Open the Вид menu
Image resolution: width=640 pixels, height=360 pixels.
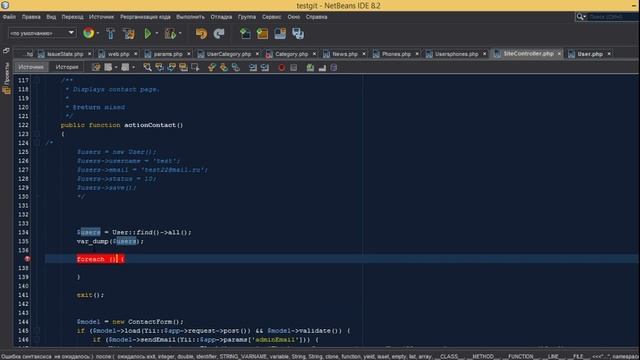coord(51,17)
